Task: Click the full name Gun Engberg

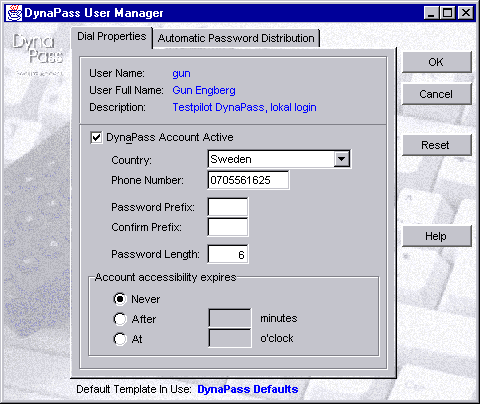Action: (204, 90)
